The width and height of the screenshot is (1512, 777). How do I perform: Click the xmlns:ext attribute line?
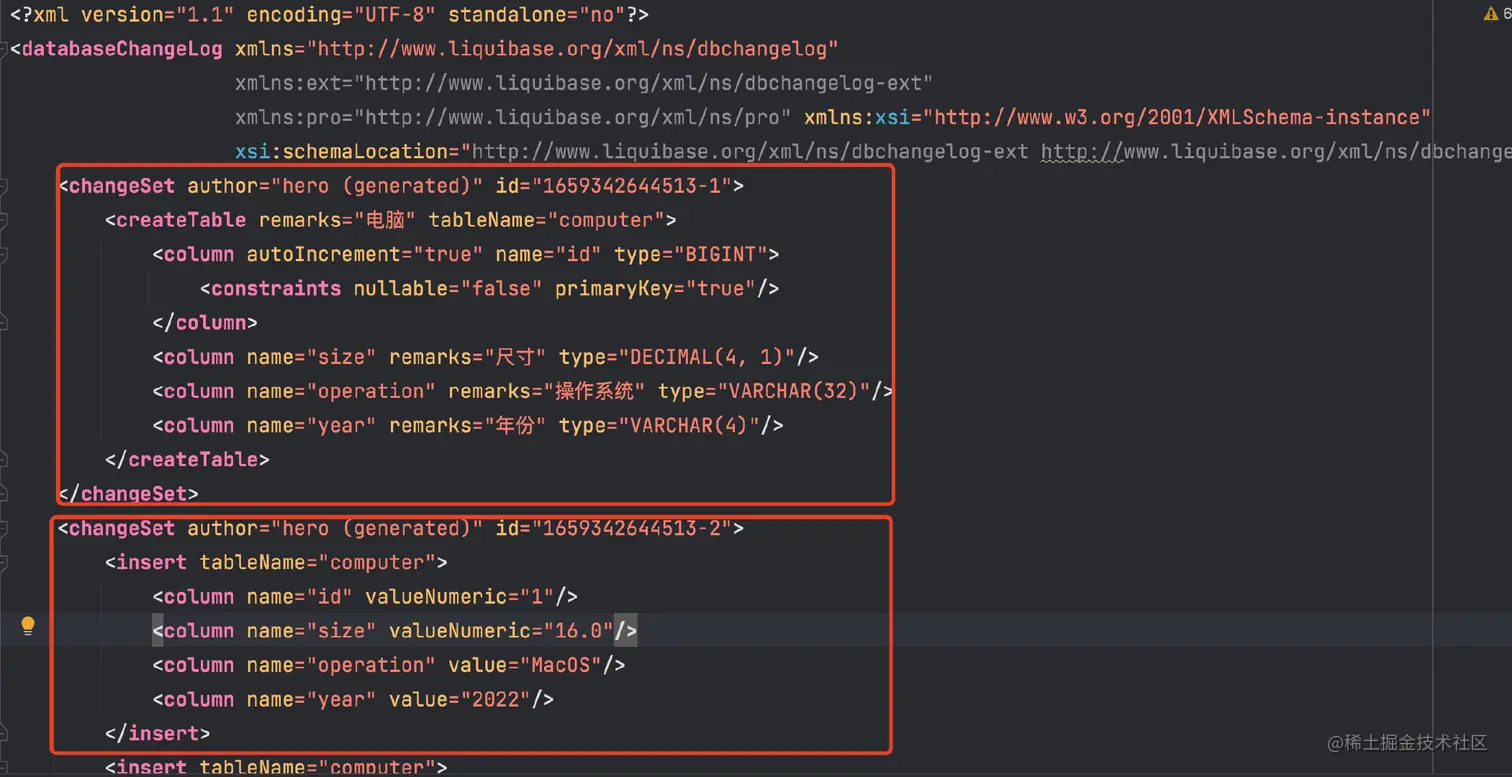(584, 83)
